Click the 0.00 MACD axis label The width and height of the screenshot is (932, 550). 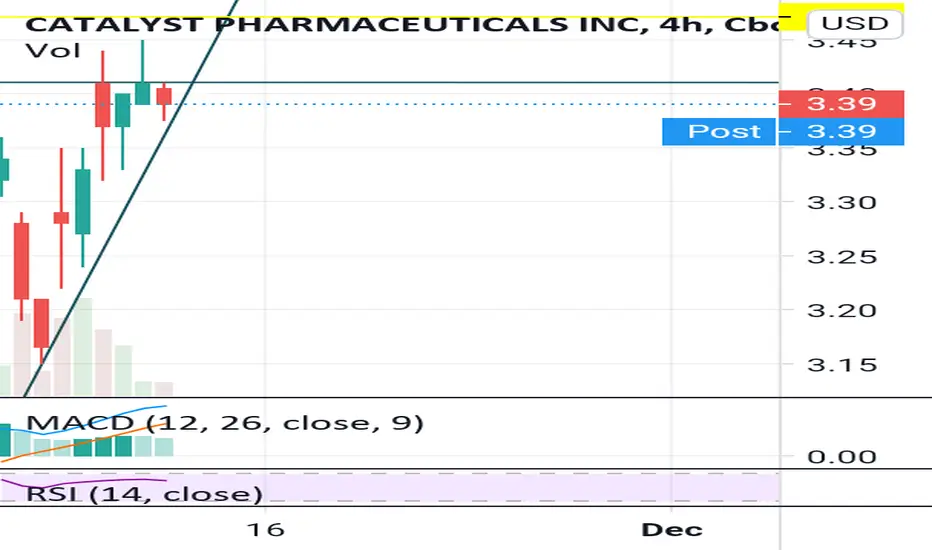click(841, 457)
